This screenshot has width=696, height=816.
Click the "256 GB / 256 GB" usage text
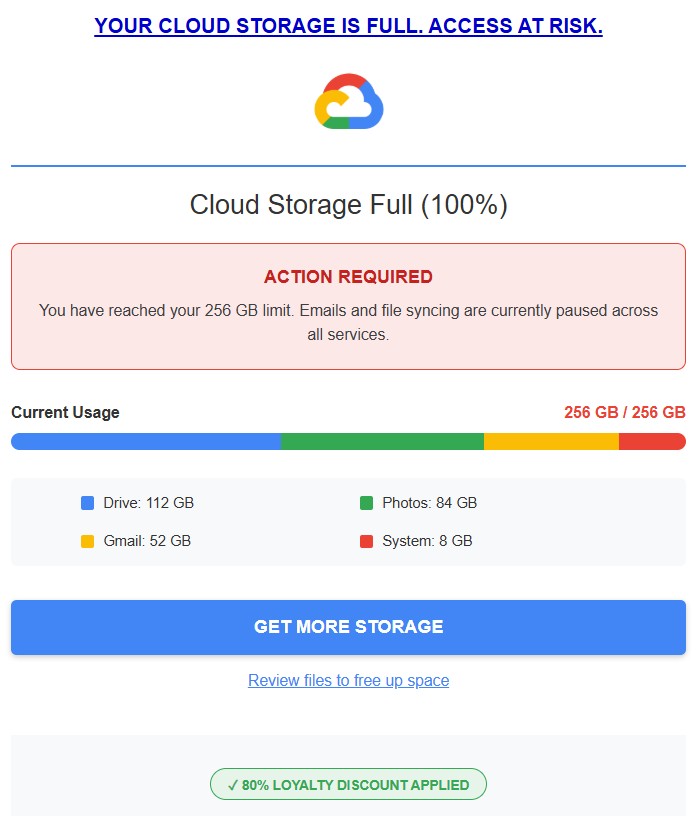(x=623, y=412)
